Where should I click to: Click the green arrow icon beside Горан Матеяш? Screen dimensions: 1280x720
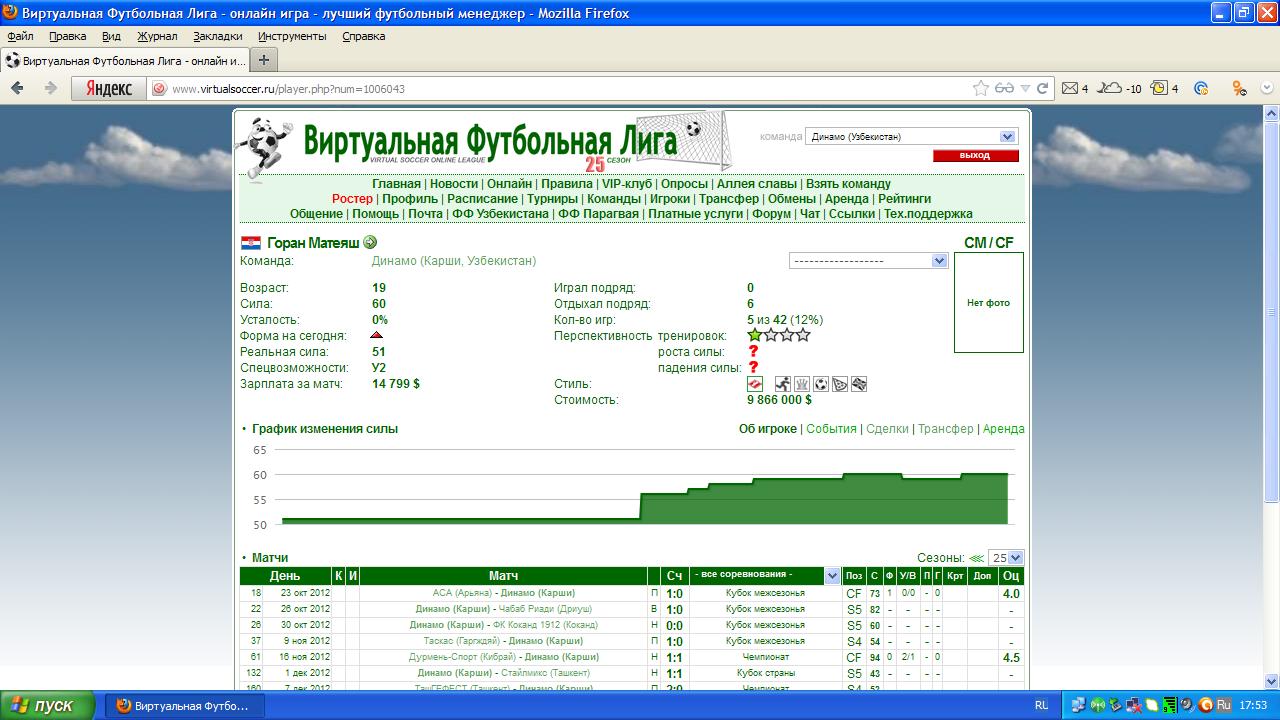pos(370,242)
